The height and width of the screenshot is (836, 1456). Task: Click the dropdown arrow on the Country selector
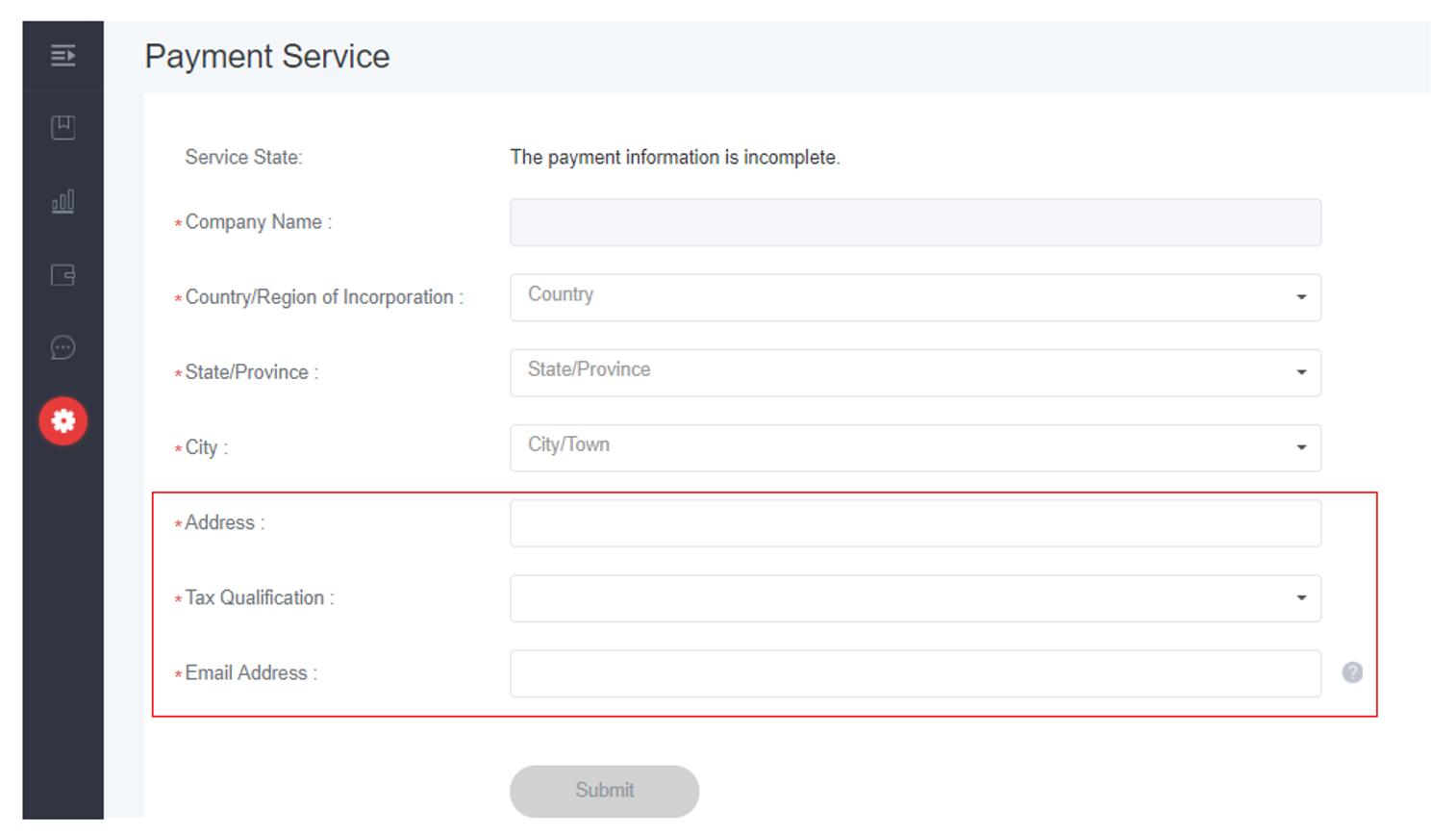(x=1301, y=297)
